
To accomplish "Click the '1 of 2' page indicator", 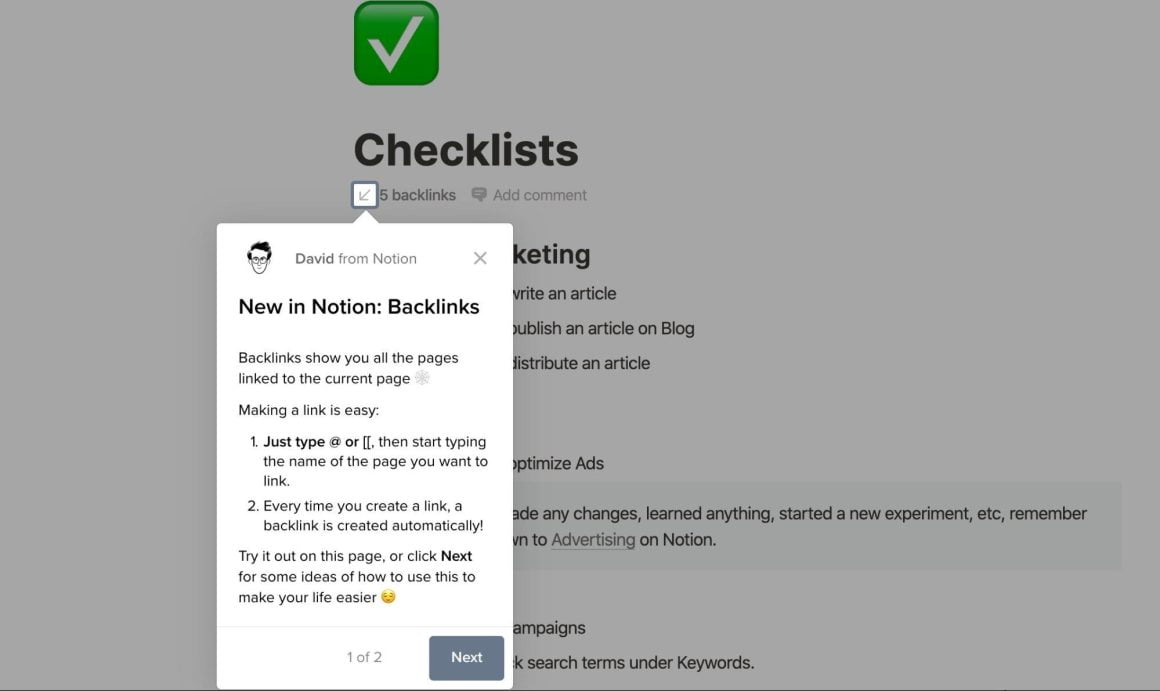I will pyautogui.click(x=365, y=657).
